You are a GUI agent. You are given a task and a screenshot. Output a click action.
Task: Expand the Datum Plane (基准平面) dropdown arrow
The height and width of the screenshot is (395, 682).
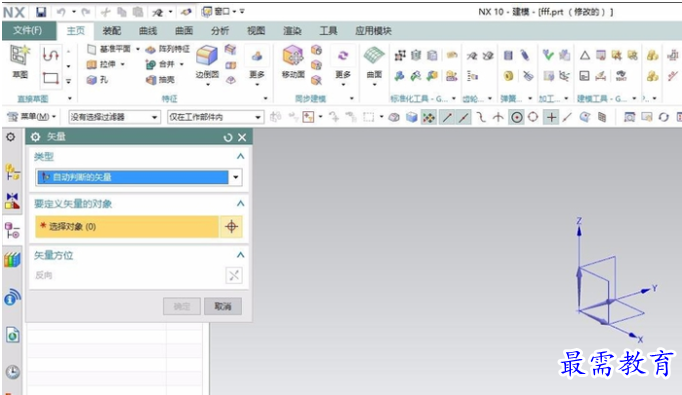tap(138, 49)
